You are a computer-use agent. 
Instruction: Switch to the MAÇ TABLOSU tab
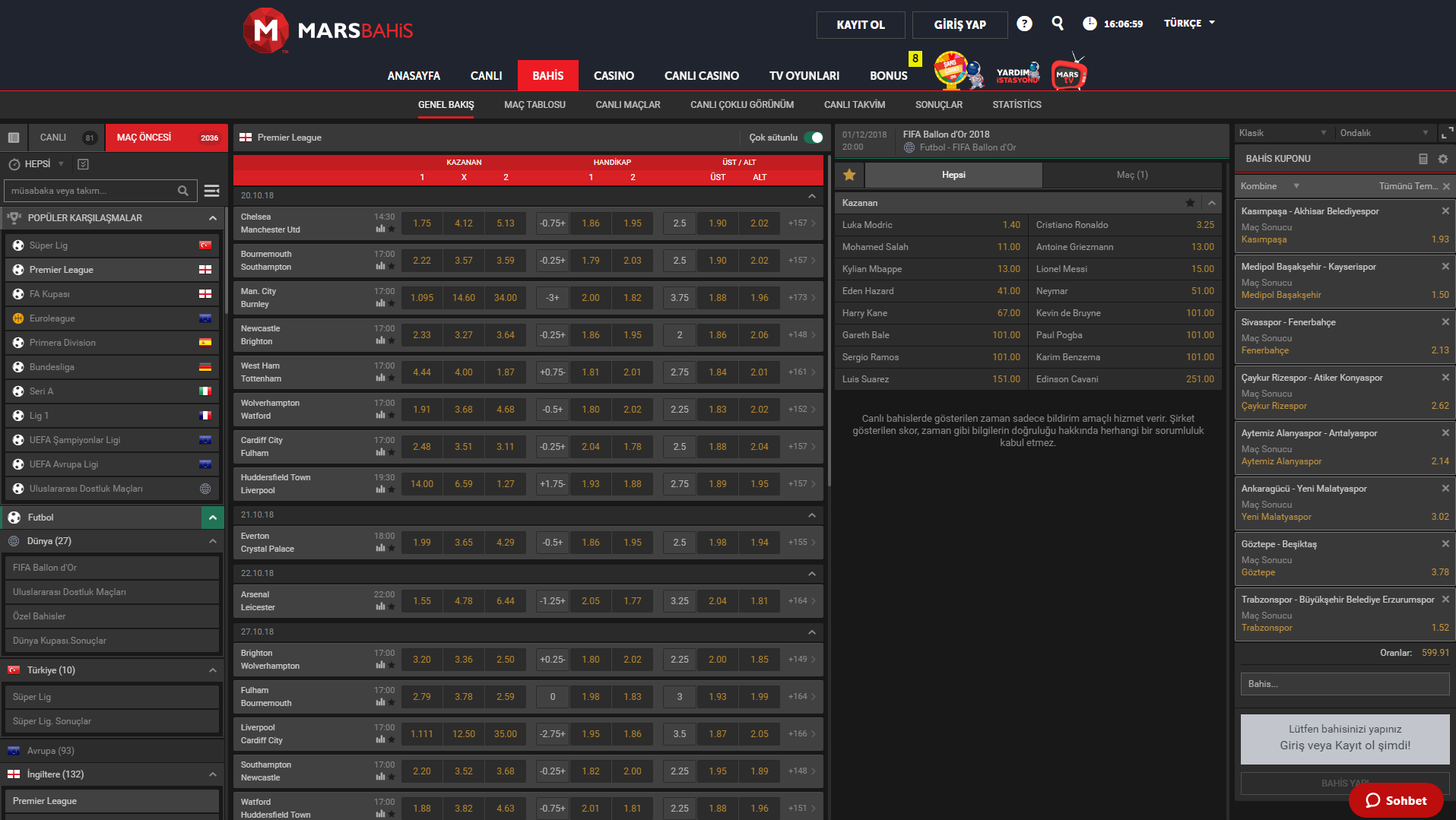535,105
